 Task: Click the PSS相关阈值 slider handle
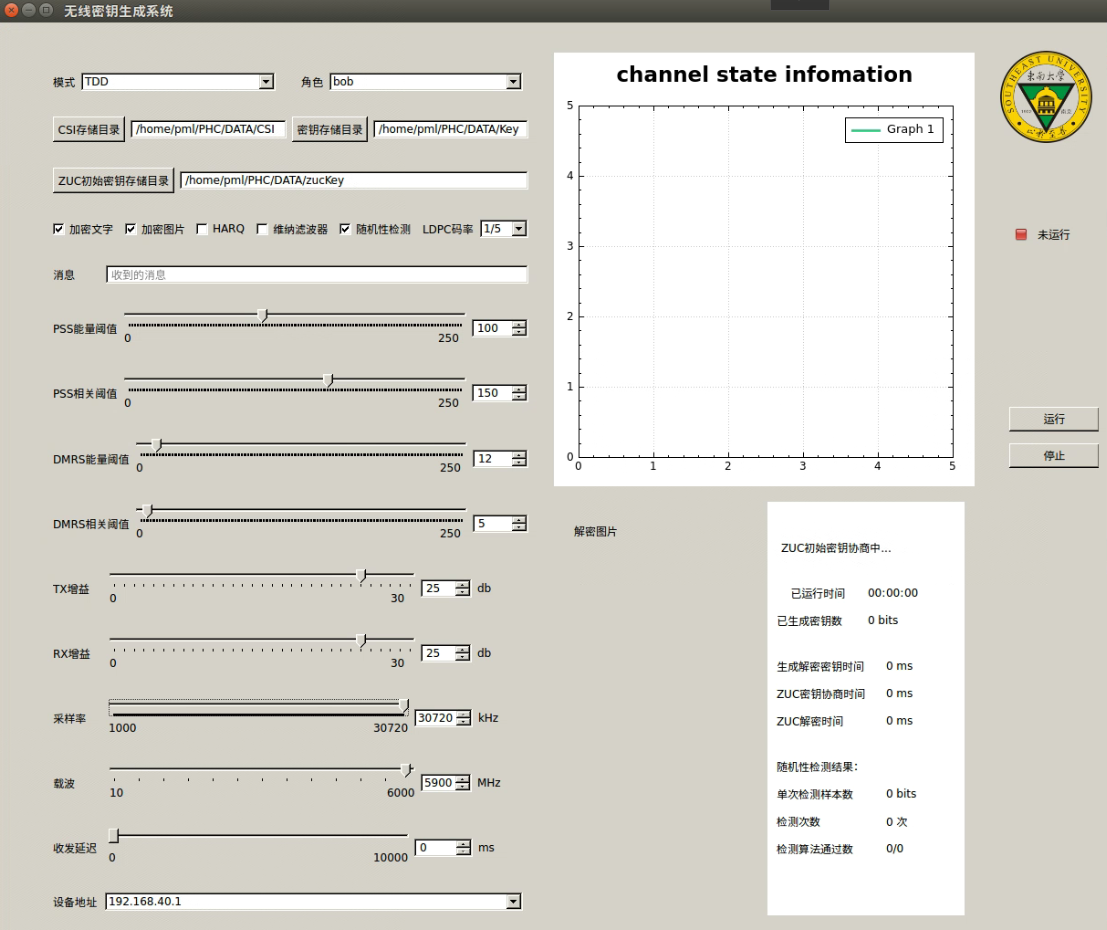coord(328,380)
